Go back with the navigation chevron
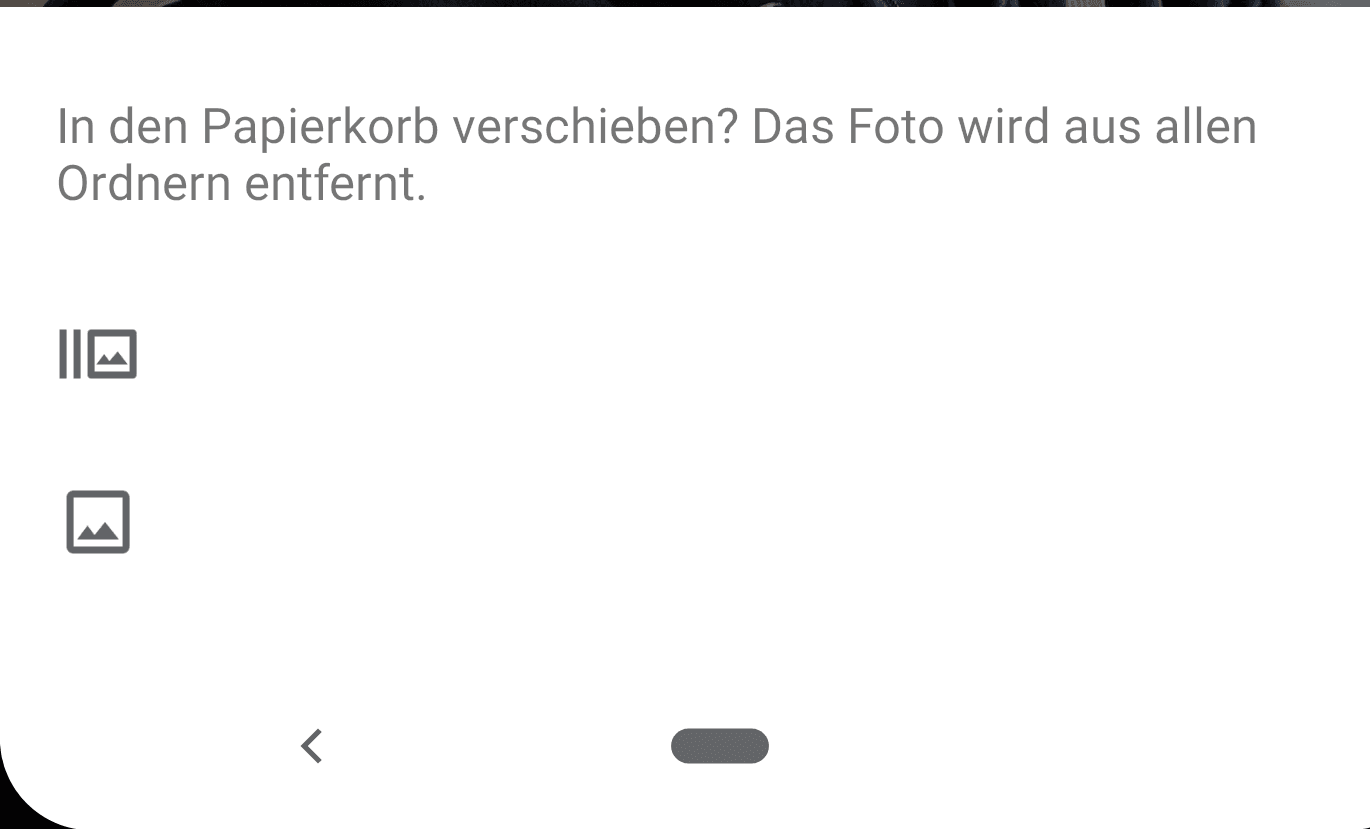This screenshot has height=829, width=1370. pos(312,746)
